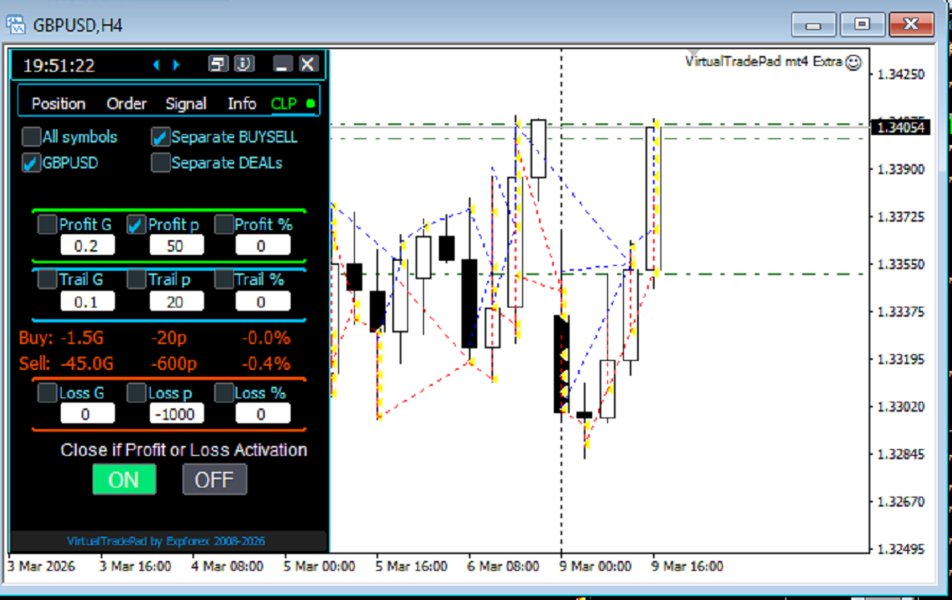Open the Info tab
Image resolution: width=952 pixels, height=600 pixels.
(242, 103)
